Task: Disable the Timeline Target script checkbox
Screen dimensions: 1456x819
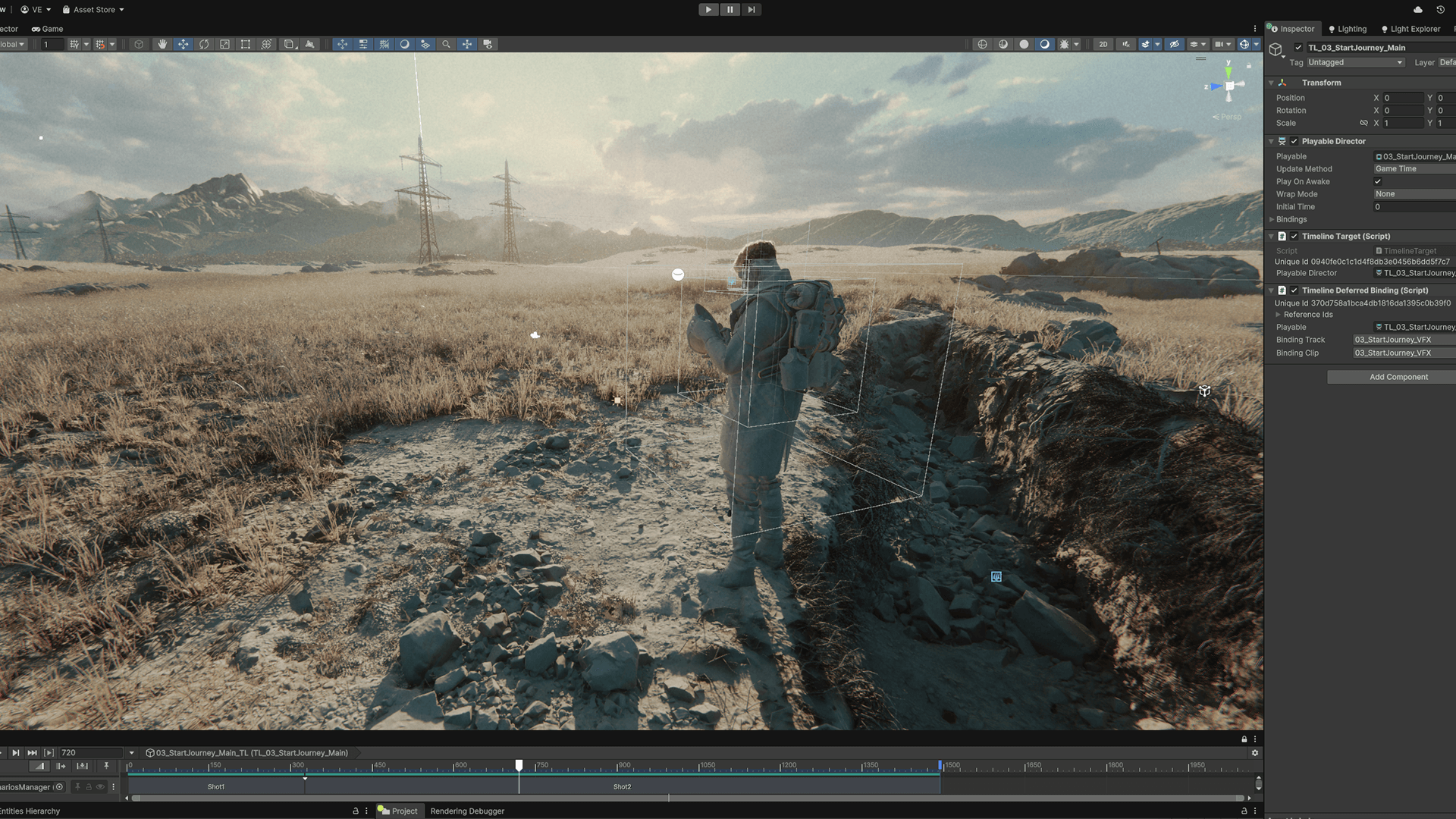Action: coord(1294,236)
